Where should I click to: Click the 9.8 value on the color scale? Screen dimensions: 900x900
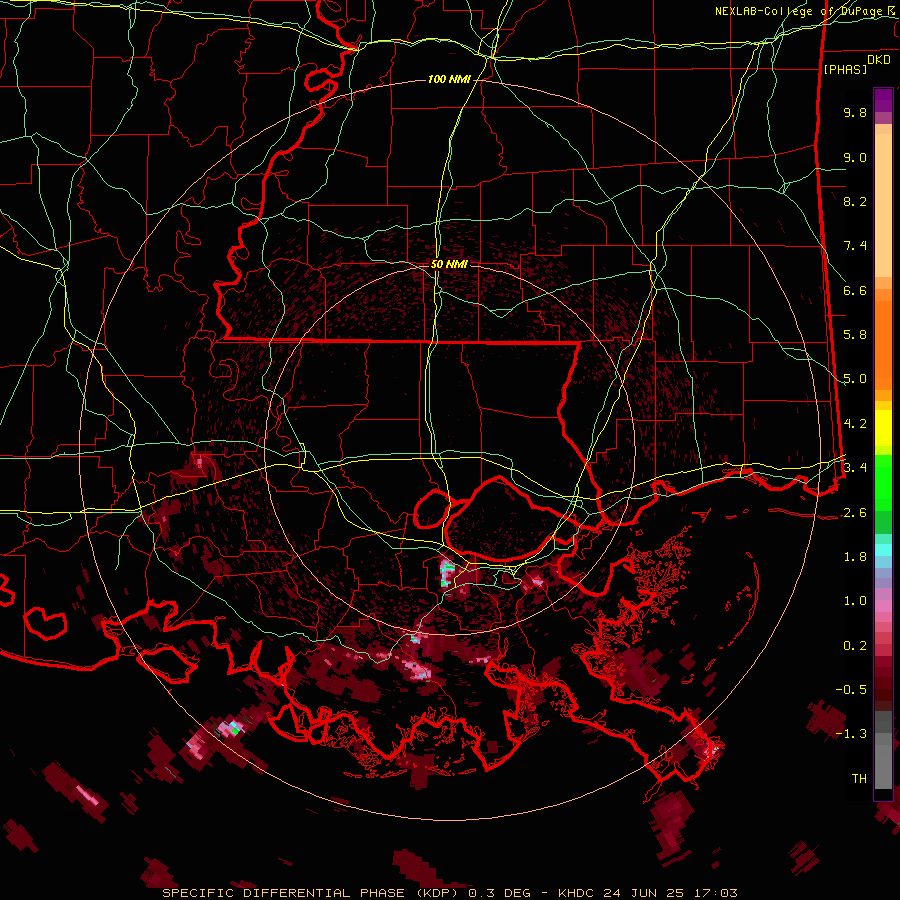pyautogui.click(x=855, y=112)
